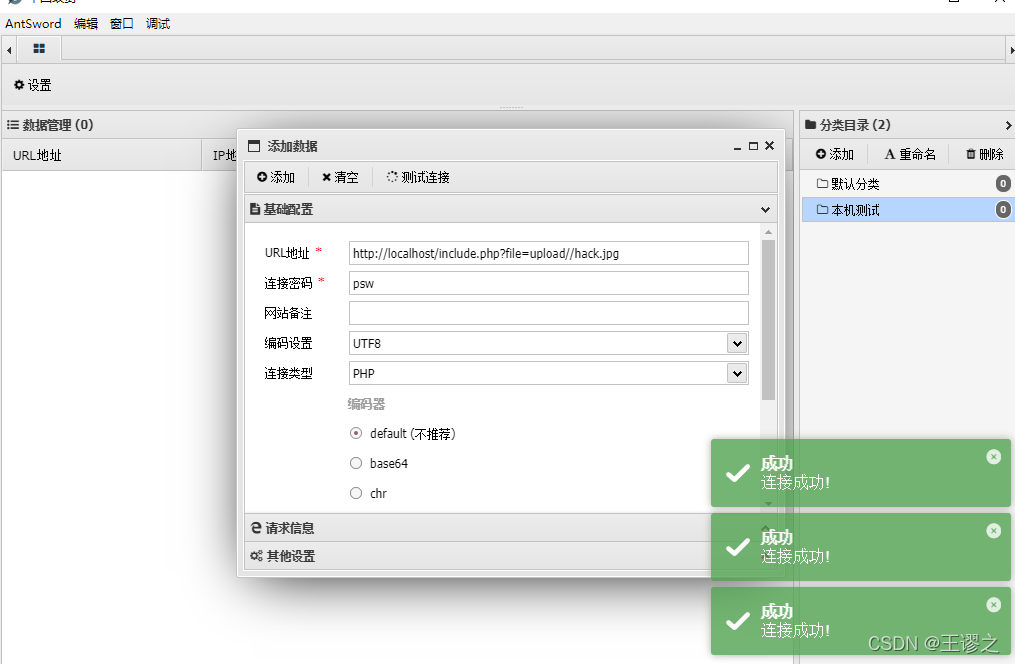Collapse the 基础配置 section chevron
This screenshot has width=1015, height=664.
(765, 210)
